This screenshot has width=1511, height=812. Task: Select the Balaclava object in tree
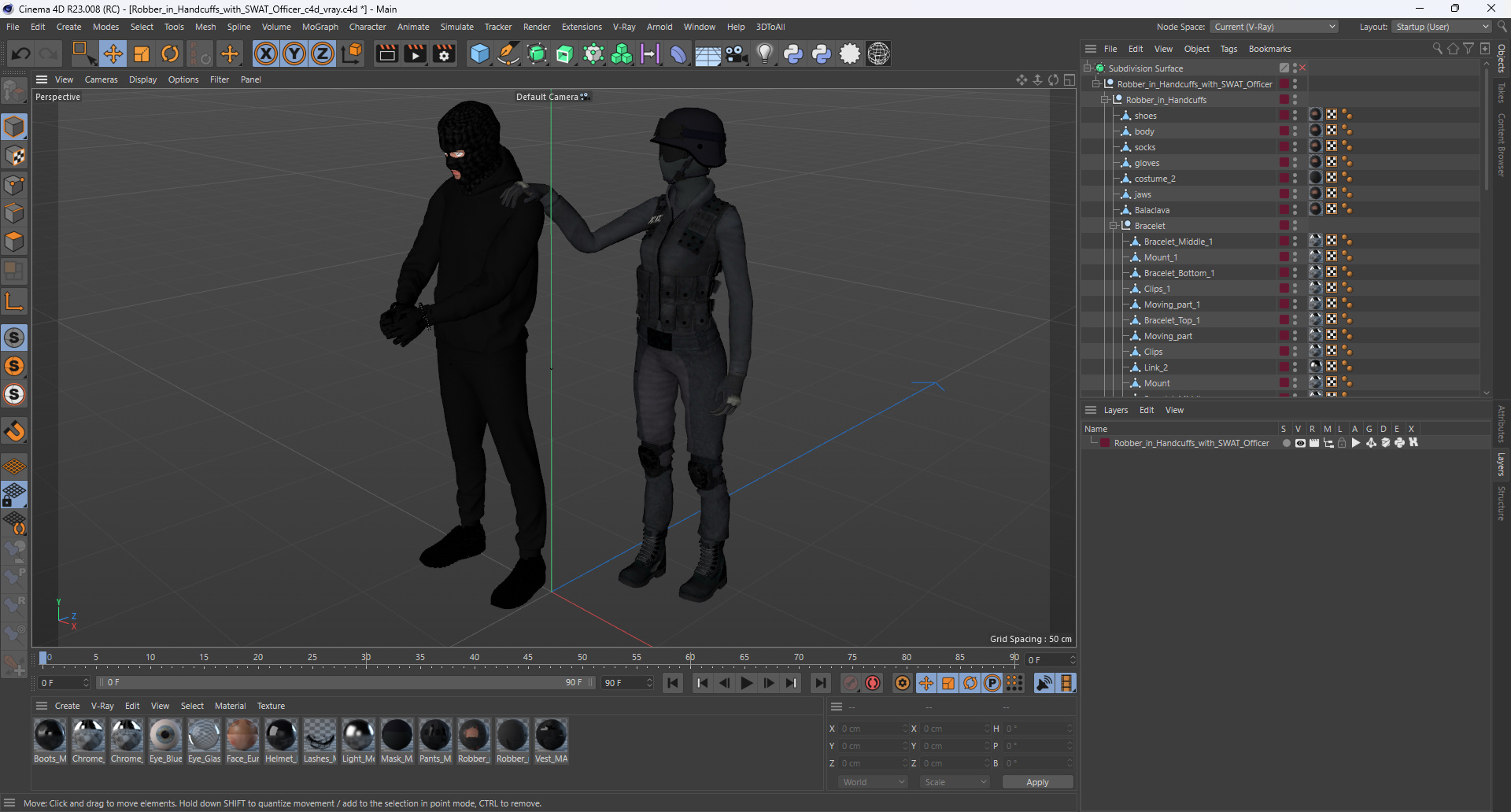[x=1151, y=210]
